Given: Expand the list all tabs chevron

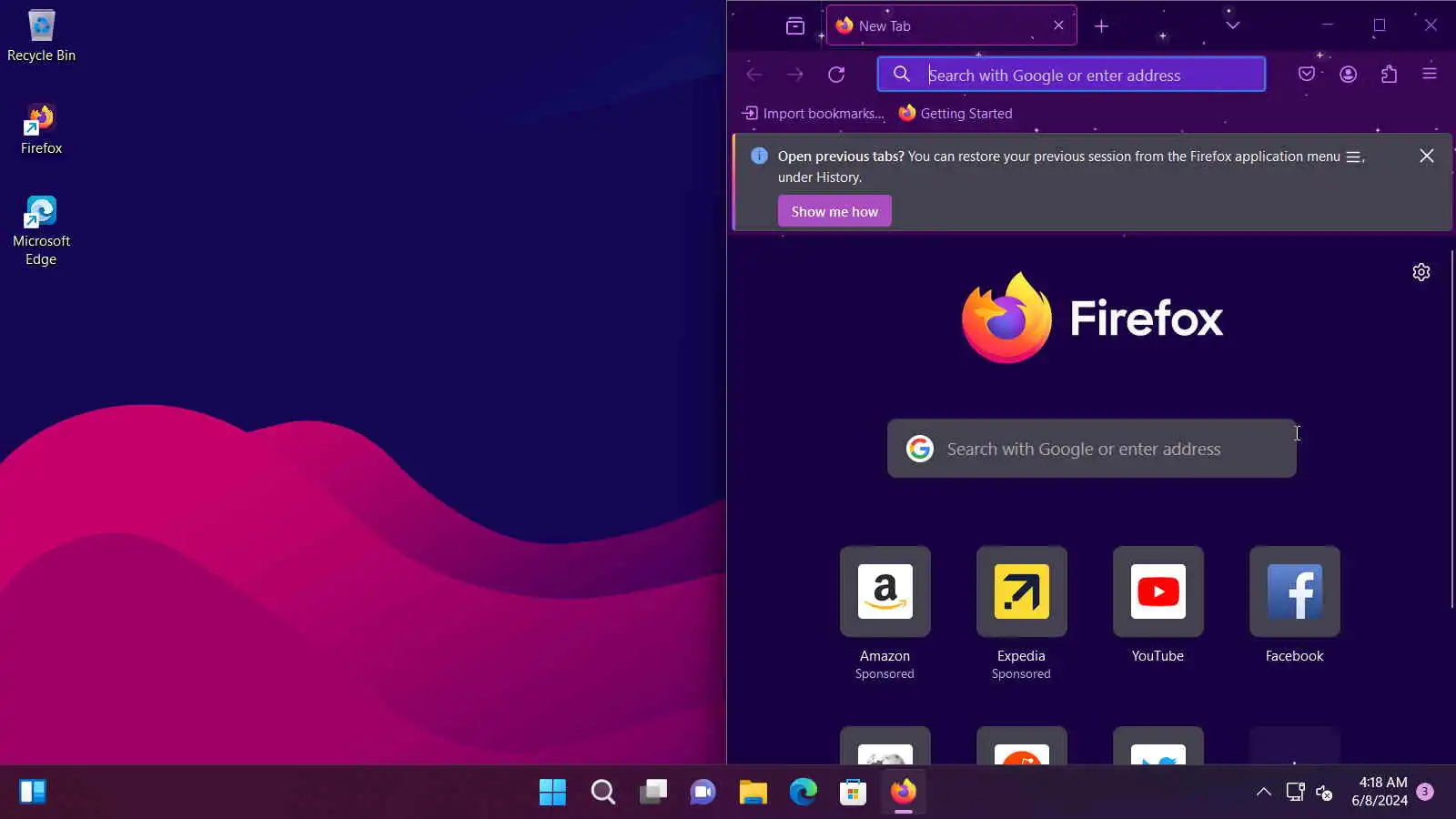Looking at the screenshot, I should (1233, 25).
